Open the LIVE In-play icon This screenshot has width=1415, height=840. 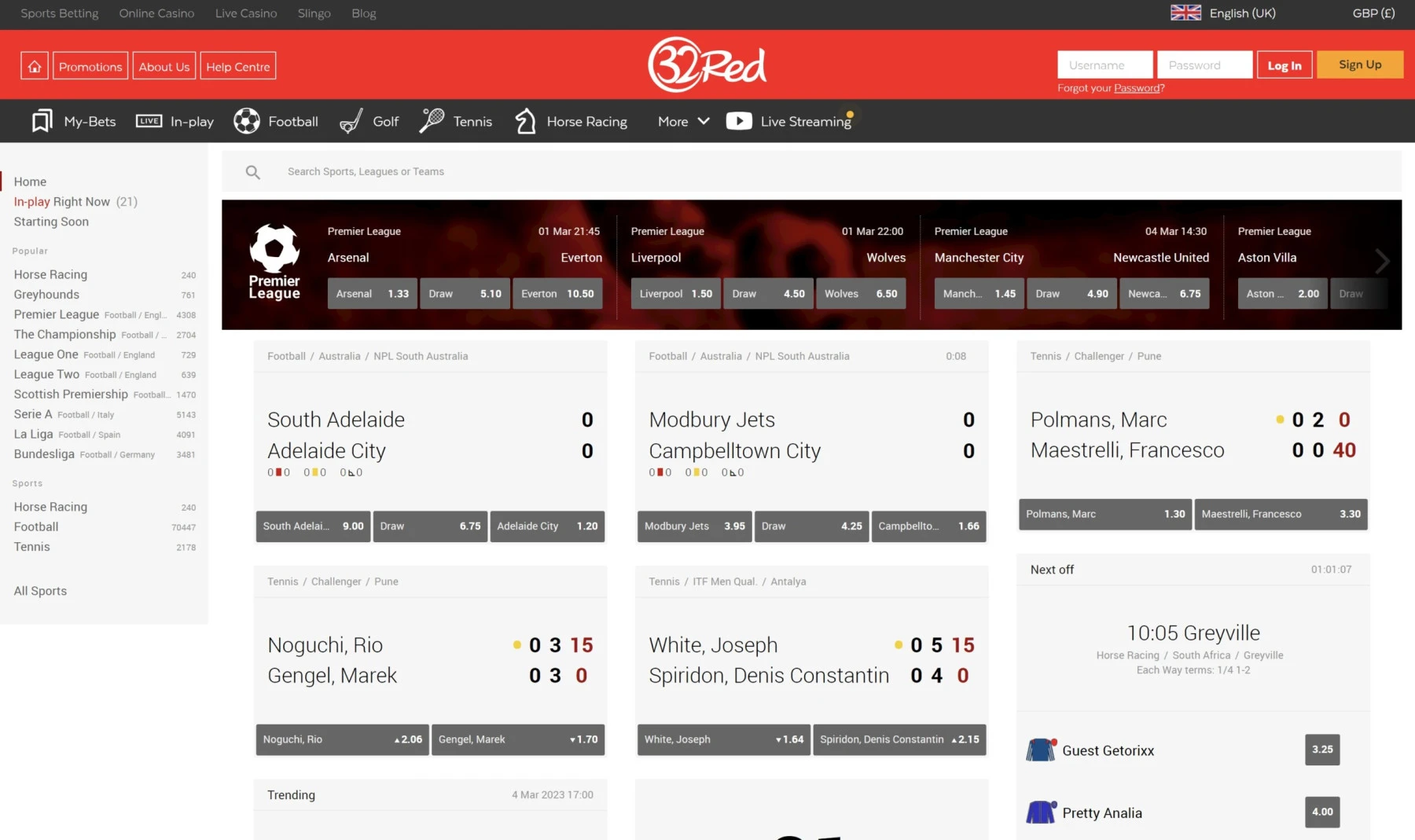click(149, 121)
